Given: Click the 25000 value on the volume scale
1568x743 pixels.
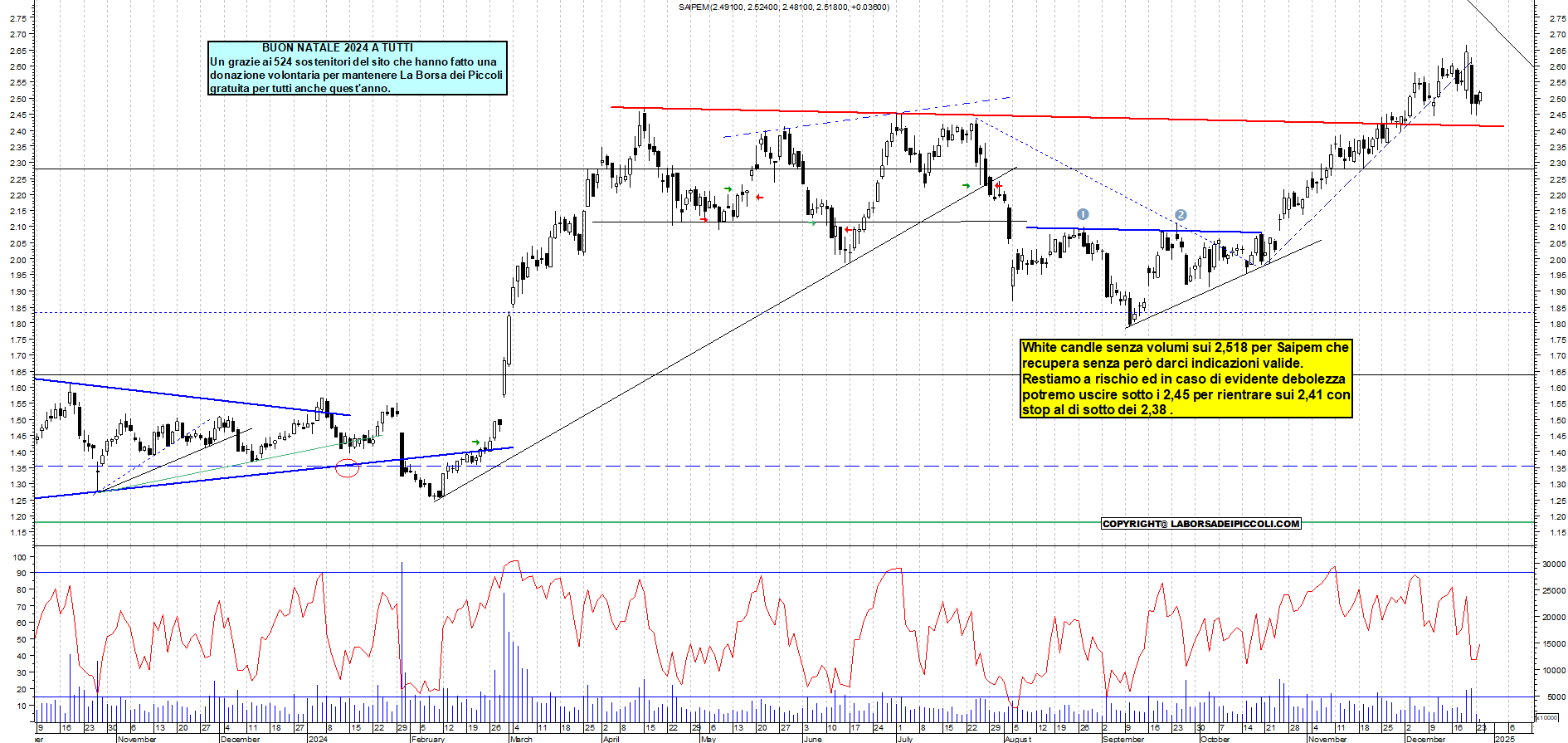Looking at the screenshot, I should click(x=1553, y=591).
